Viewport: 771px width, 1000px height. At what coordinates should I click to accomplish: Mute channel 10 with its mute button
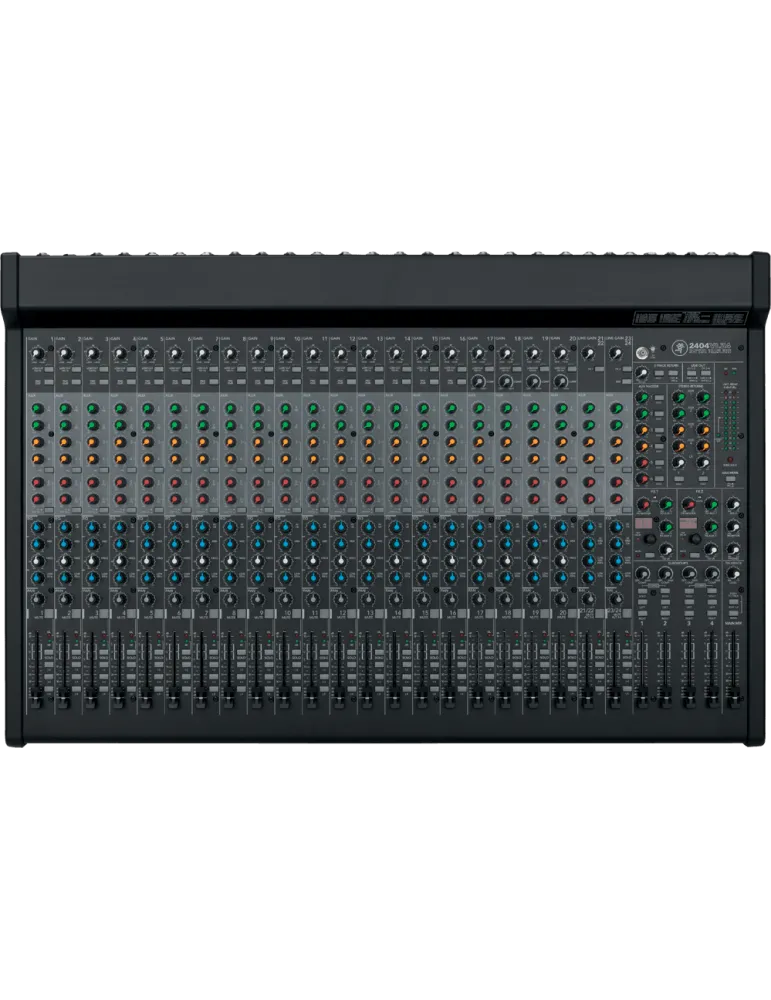tap(297, 614)
